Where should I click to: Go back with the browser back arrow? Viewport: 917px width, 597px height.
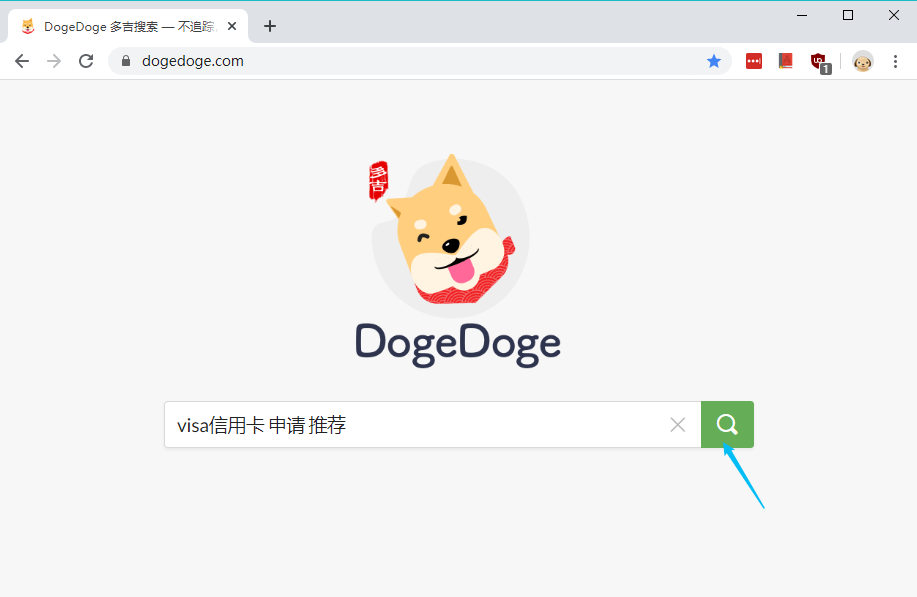22,61
